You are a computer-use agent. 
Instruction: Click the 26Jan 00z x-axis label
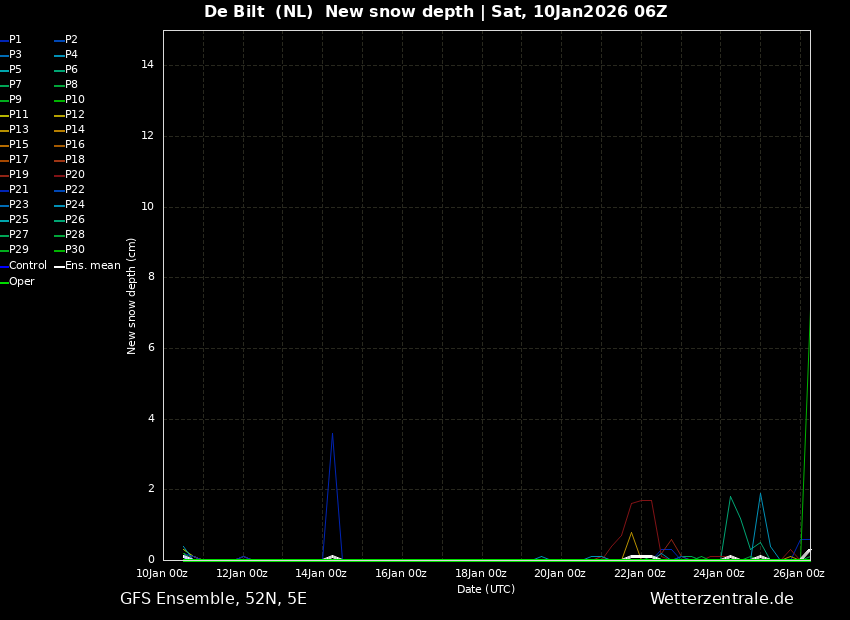point(798,574)
